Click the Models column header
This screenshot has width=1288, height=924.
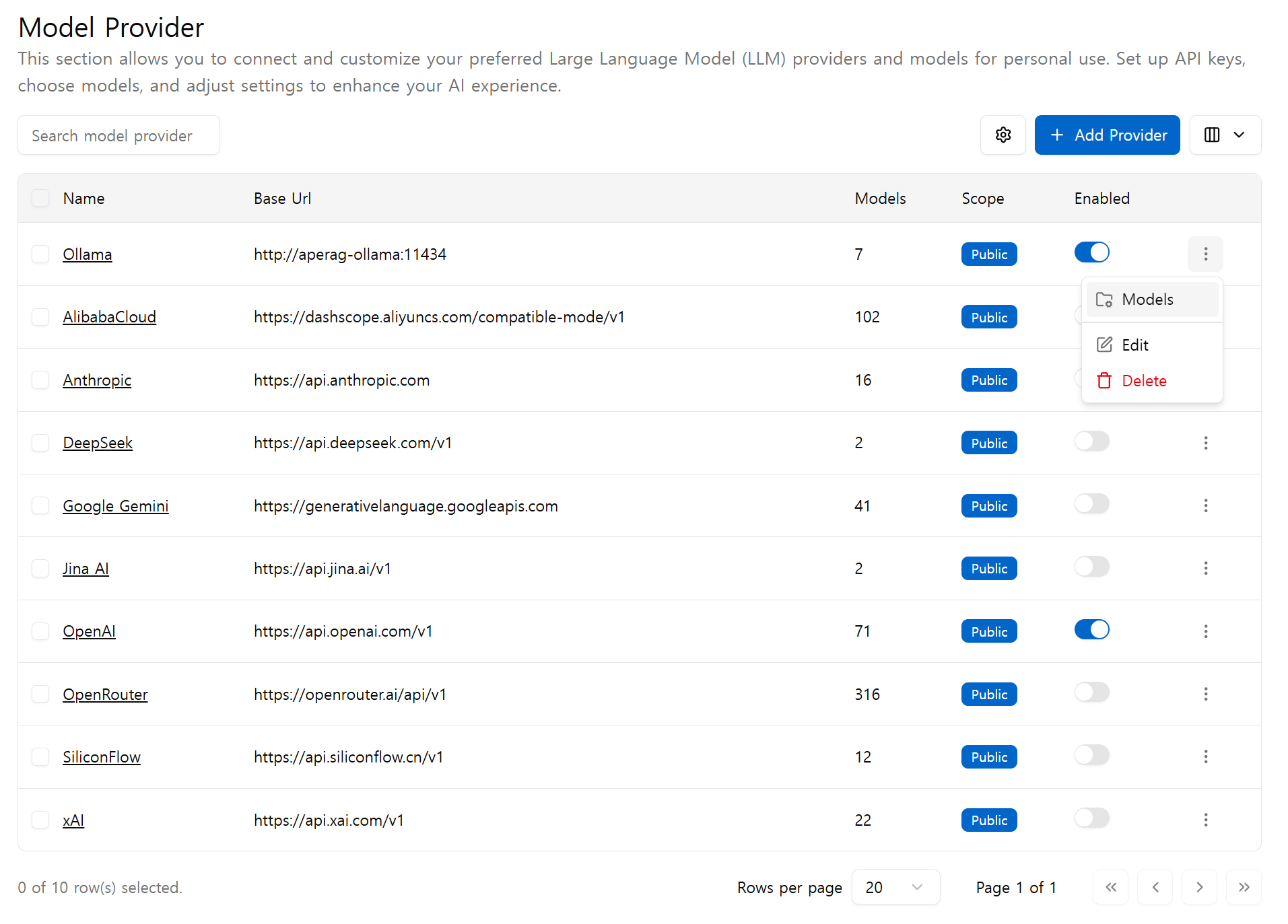(880, 199)
